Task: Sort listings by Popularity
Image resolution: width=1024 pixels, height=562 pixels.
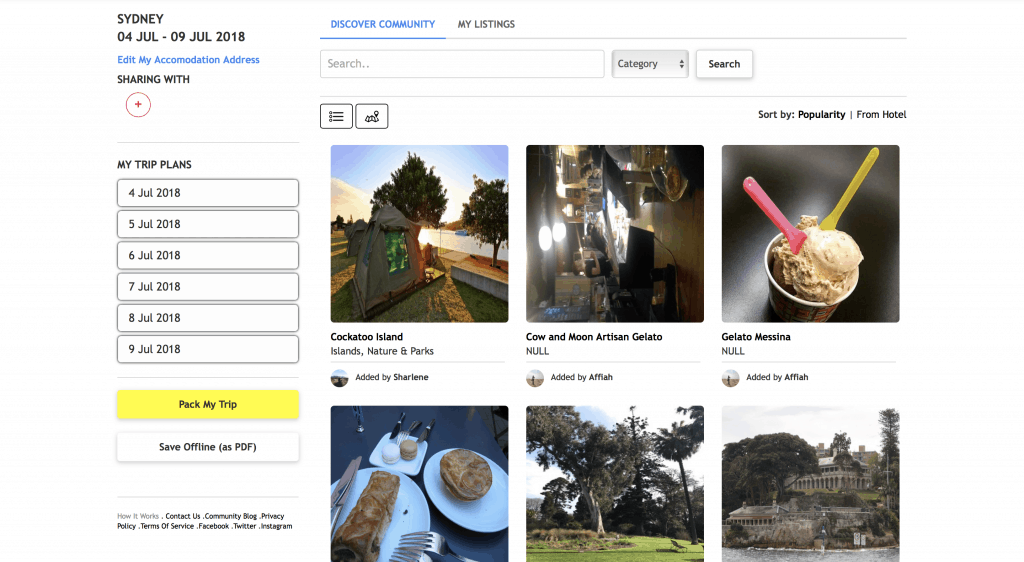Action: click(x=822, y=114)
